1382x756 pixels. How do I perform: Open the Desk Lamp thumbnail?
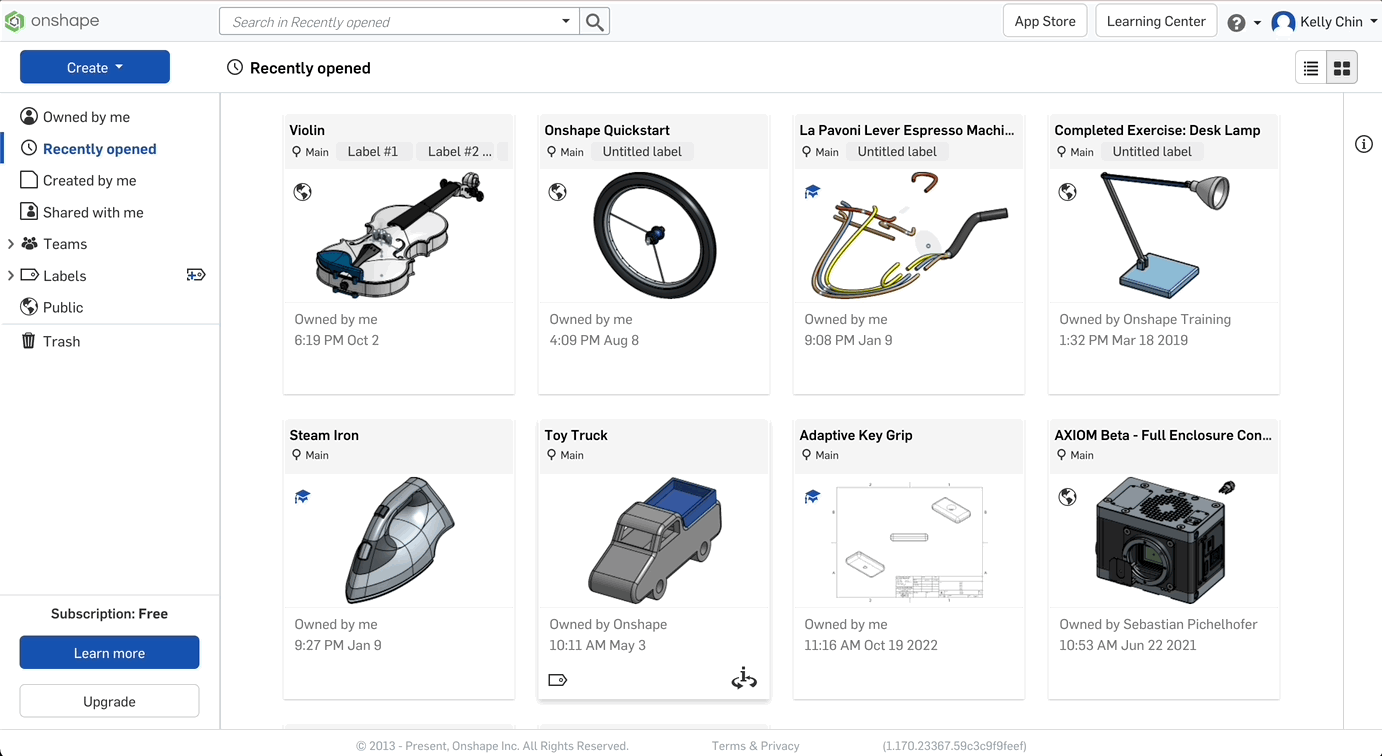1164,235
